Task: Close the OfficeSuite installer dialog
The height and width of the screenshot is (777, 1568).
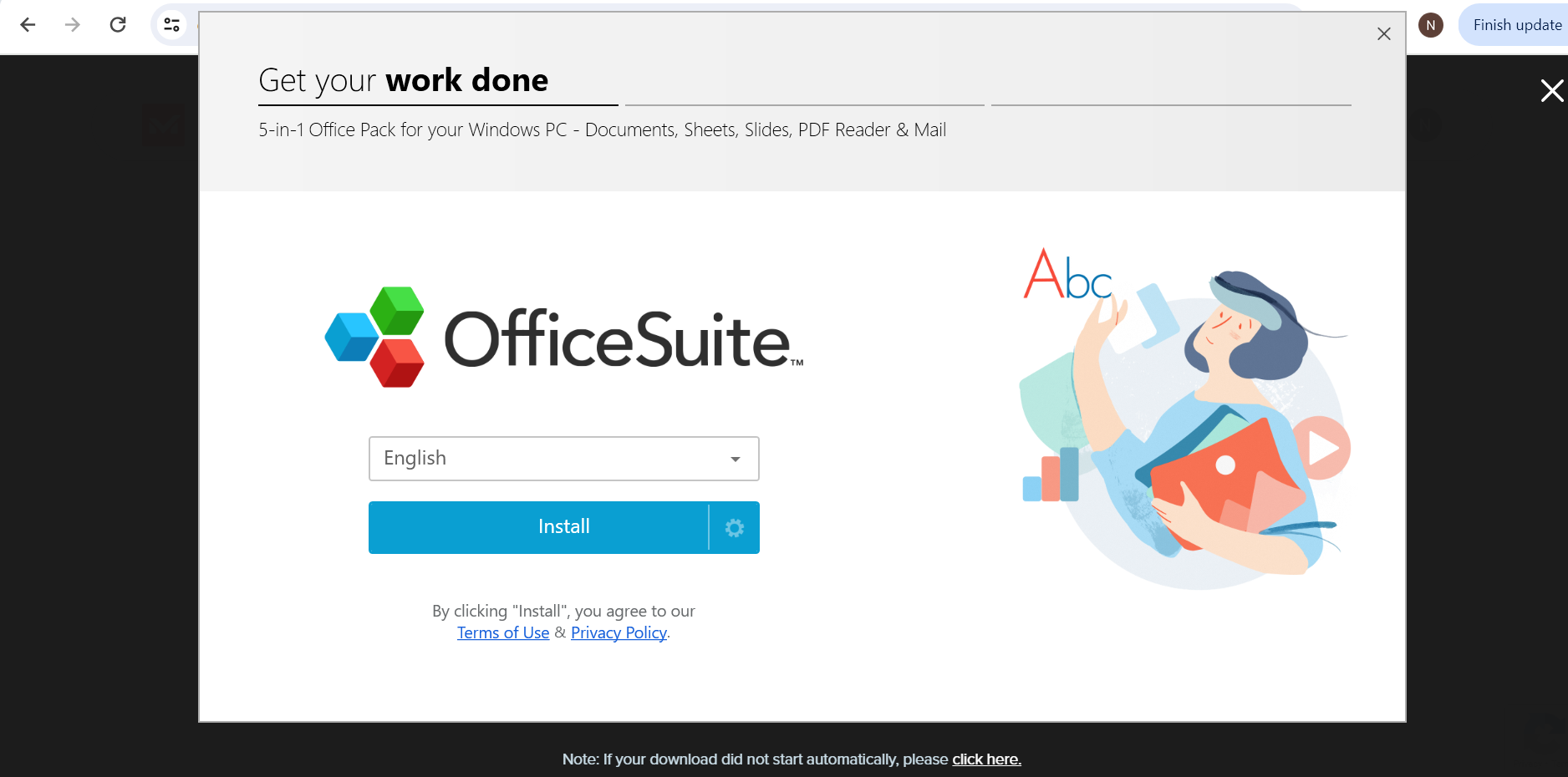Action: tap(1383, 33)
